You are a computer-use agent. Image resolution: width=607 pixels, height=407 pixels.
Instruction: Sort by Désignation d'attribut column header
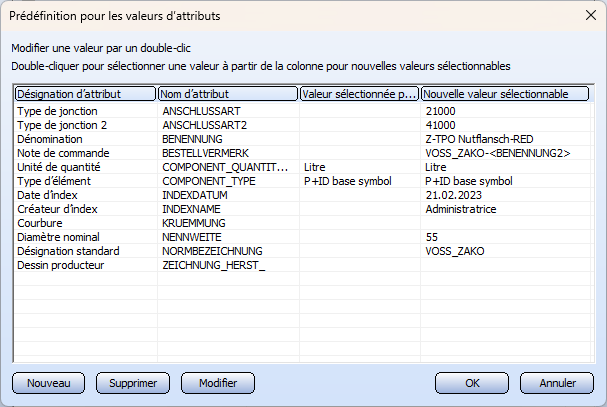point(85,94)
